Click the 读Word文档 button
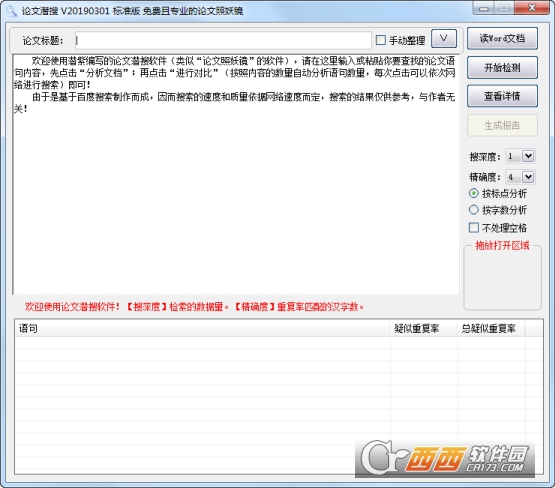The width and height of the screenshot is (555, 488). click(x=502, y=38)
